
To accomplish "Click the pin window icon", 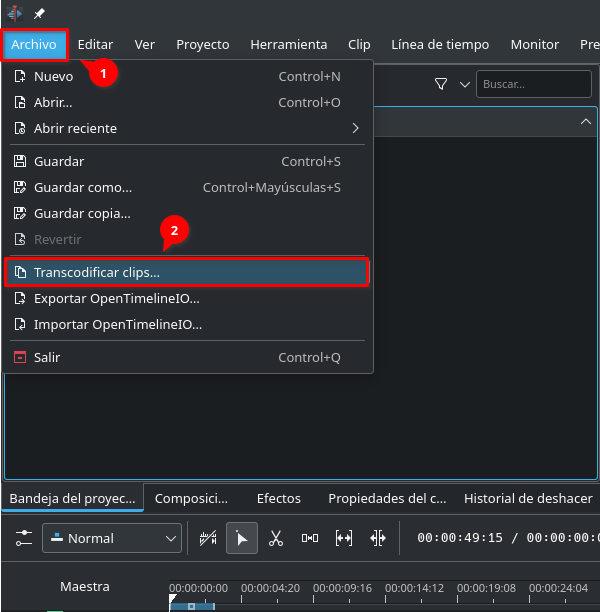I will coord(39,14).
